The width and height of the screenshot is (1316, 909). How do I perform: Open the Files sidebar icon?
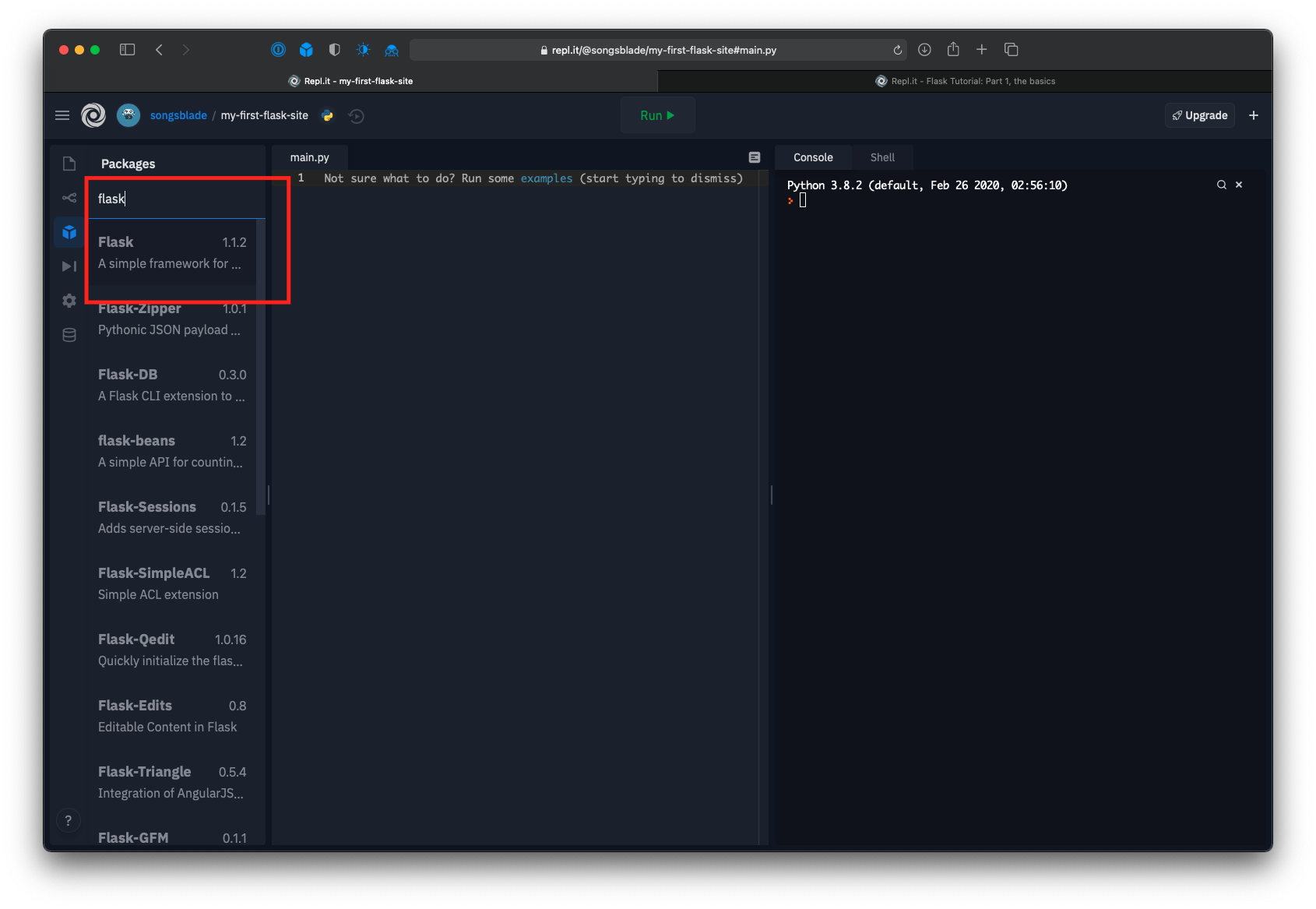tap(69, 164)
